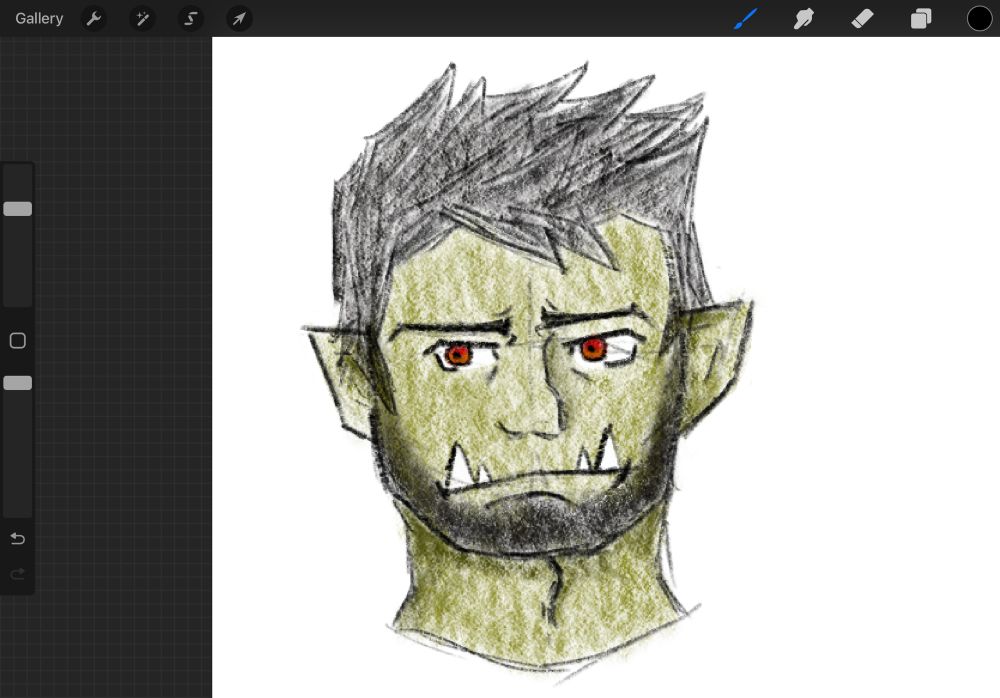Open the Selection tool
Screen dimensions: 1000x698
tap(191, 19)
